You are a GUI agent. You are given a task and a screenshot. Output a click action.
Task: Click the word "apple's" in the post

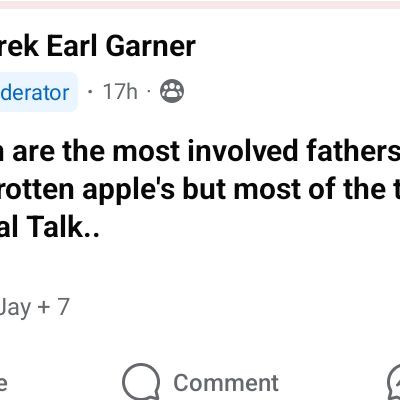coord(129,190)
